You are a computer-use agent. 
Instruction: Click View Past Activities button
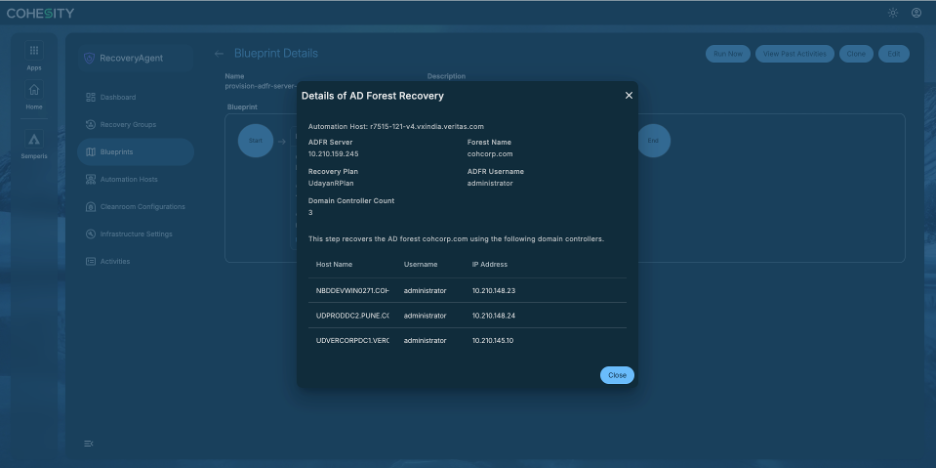pyautogui.click(x=795, y=54)
